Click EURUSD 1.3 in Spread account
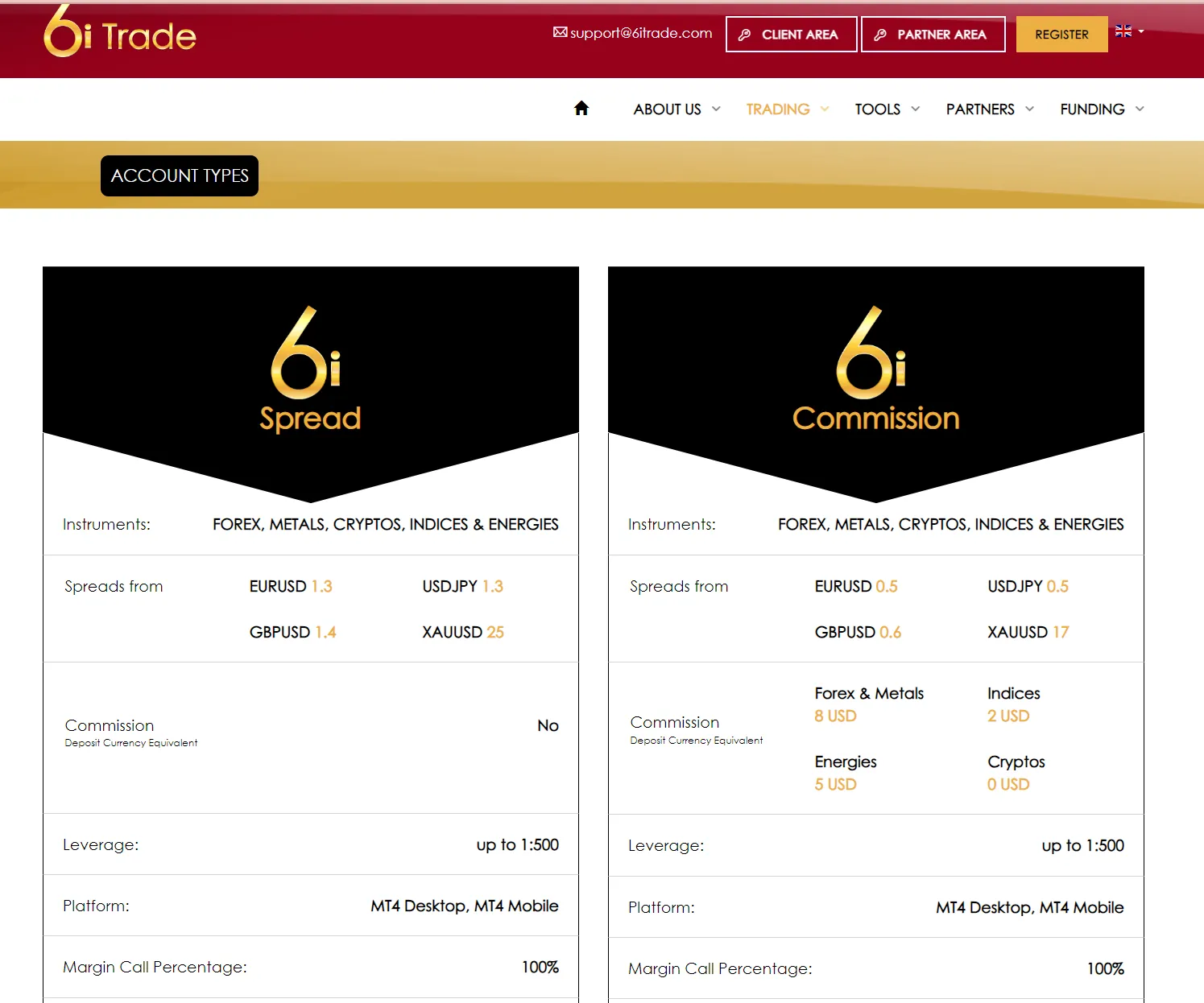Screen dimensions: 1204x1003 (291, 587)
